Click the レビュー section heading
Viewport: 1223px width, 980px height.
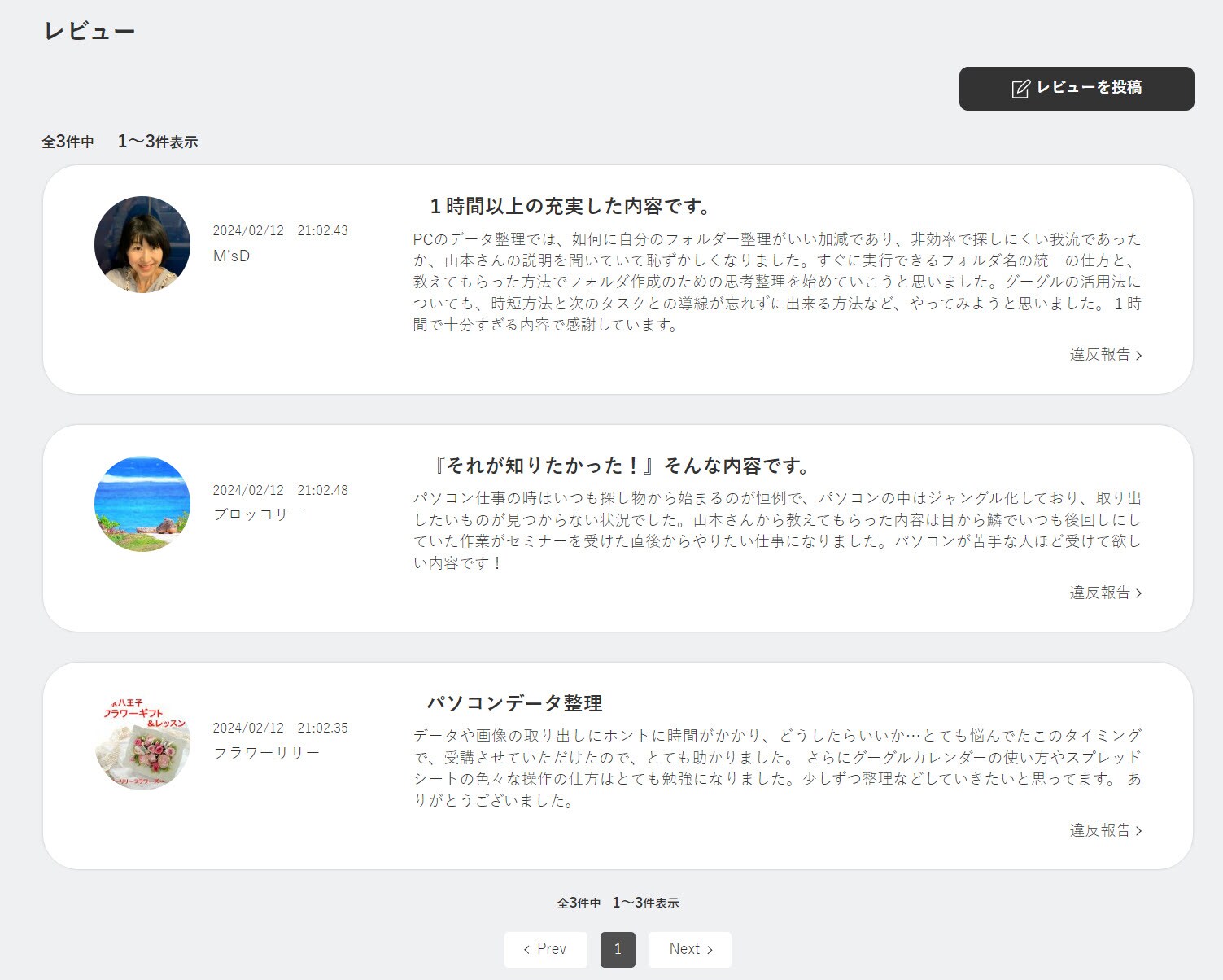tap(90, 32)
